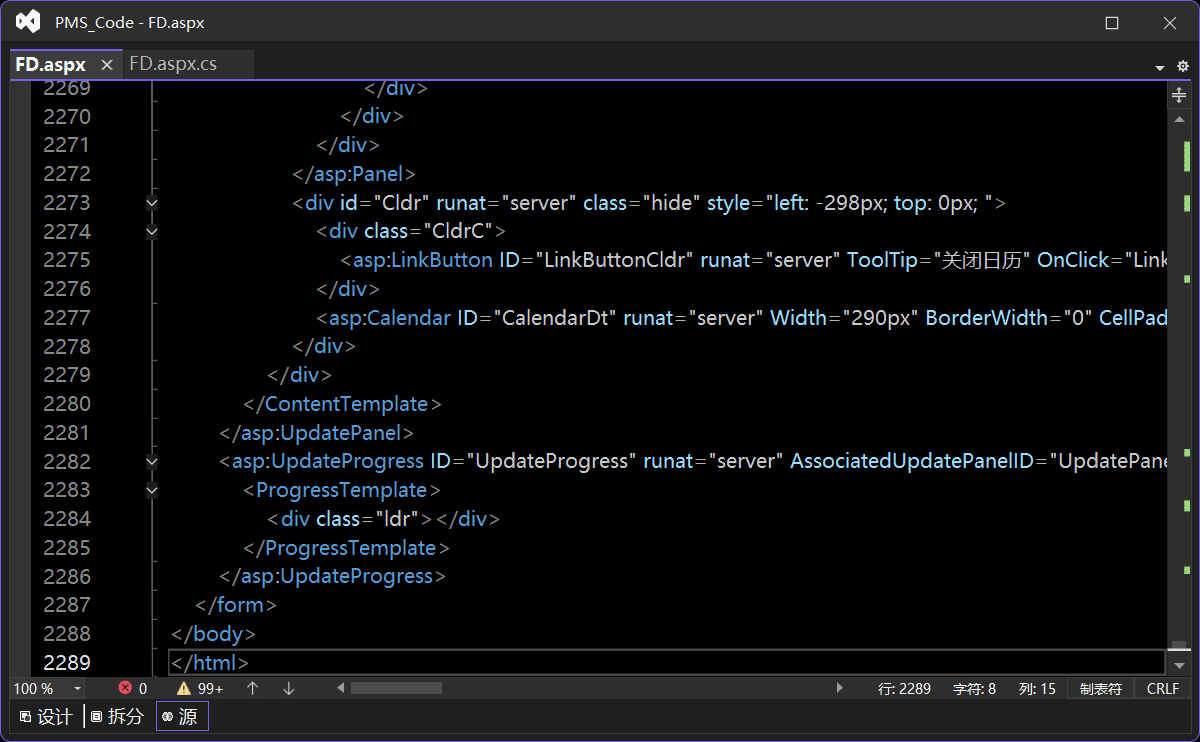This screenshot has height=742, width=1200.
Task: Switch to the FD.aspx.cs tab
Action: pos(173,64)
